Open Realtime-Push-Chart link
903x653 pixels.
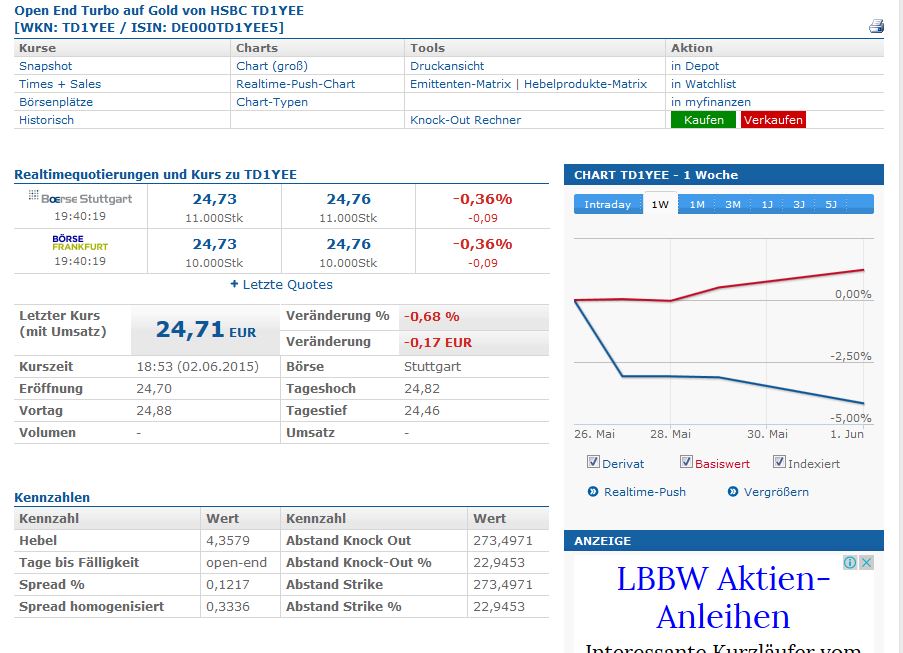point(295,84)
